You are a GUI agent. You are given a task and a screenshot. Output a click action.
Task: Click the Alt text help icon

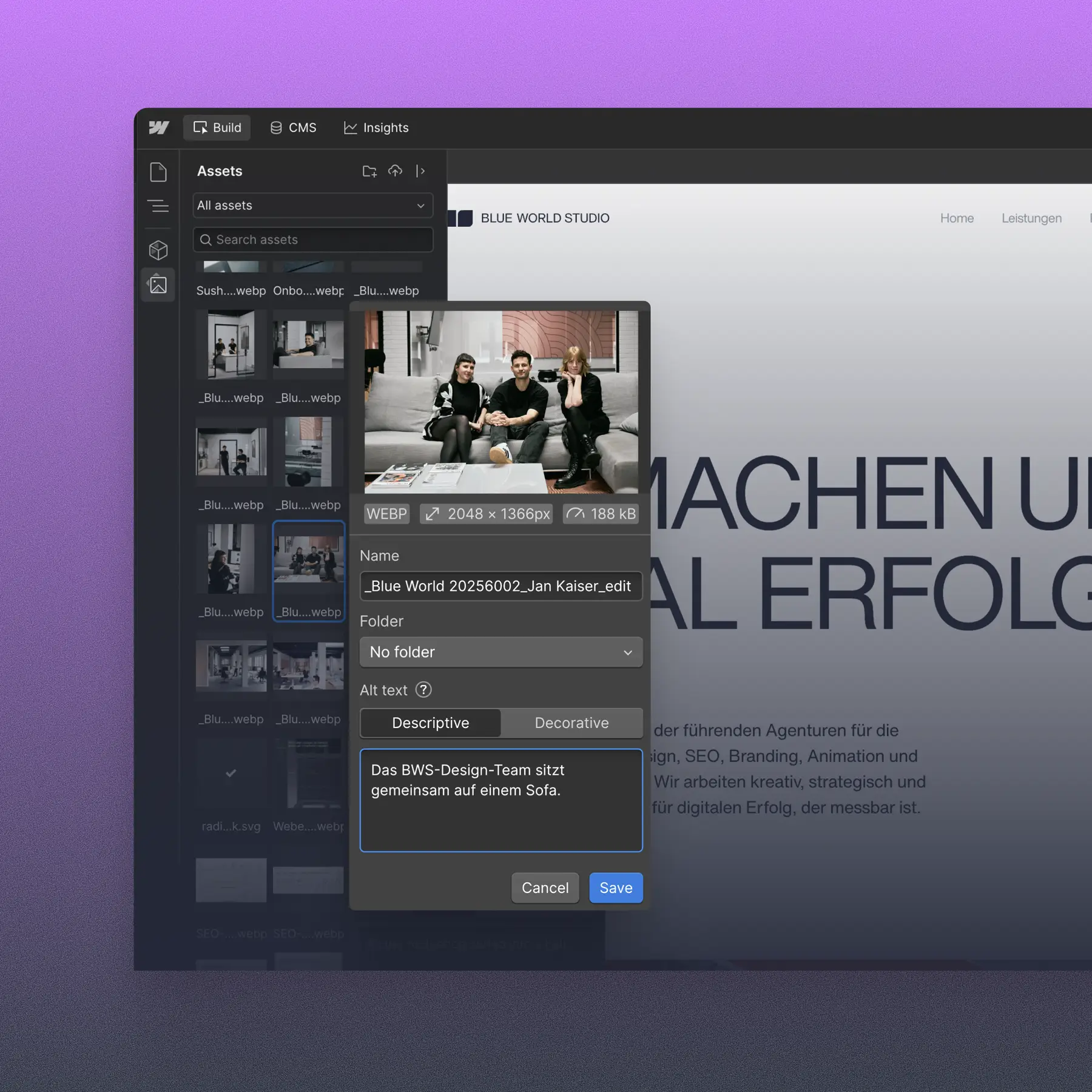423,690
